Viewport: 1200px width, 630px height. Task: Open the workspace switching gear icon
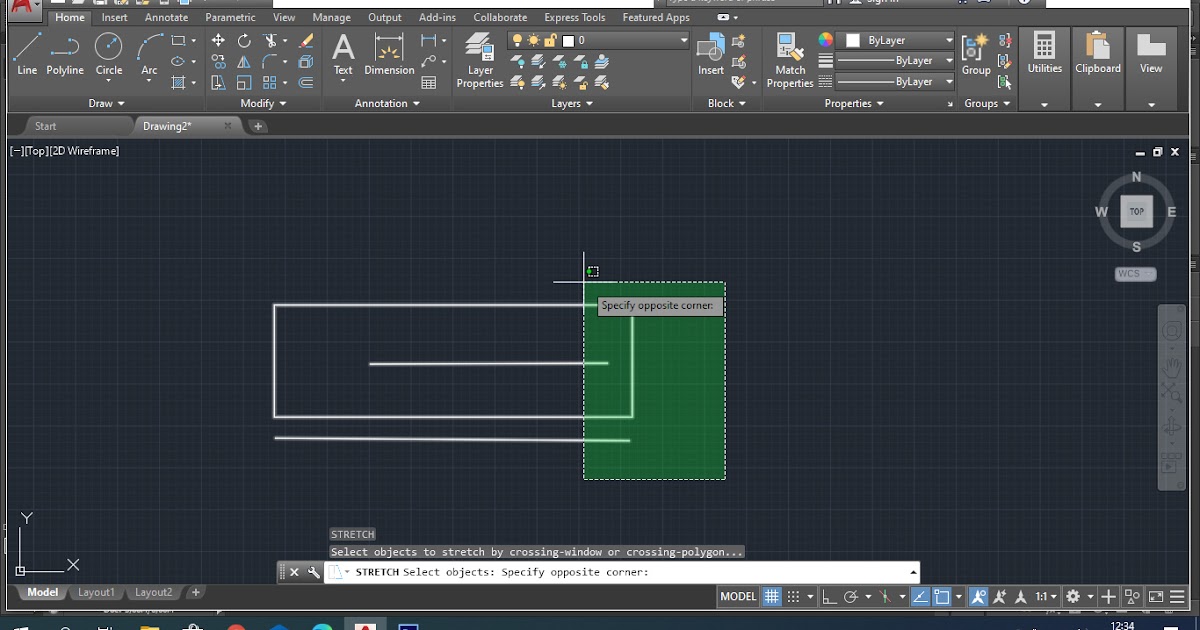coord(1073,597)
